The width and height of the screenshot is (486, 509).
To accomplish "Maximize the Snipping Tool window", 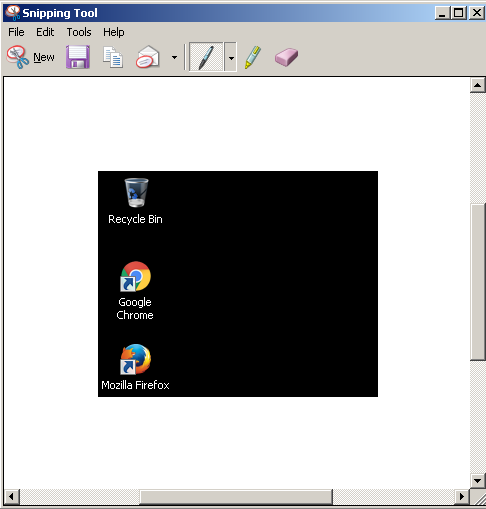I will click(459, 13).
